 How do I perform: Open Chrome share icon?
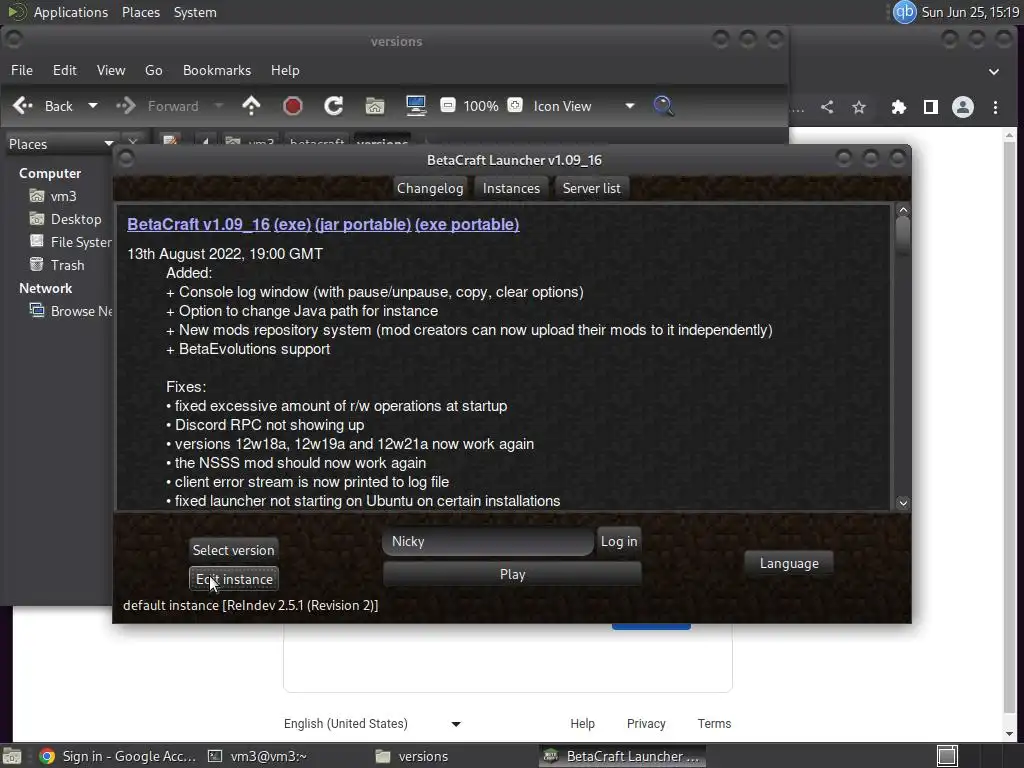827,107
